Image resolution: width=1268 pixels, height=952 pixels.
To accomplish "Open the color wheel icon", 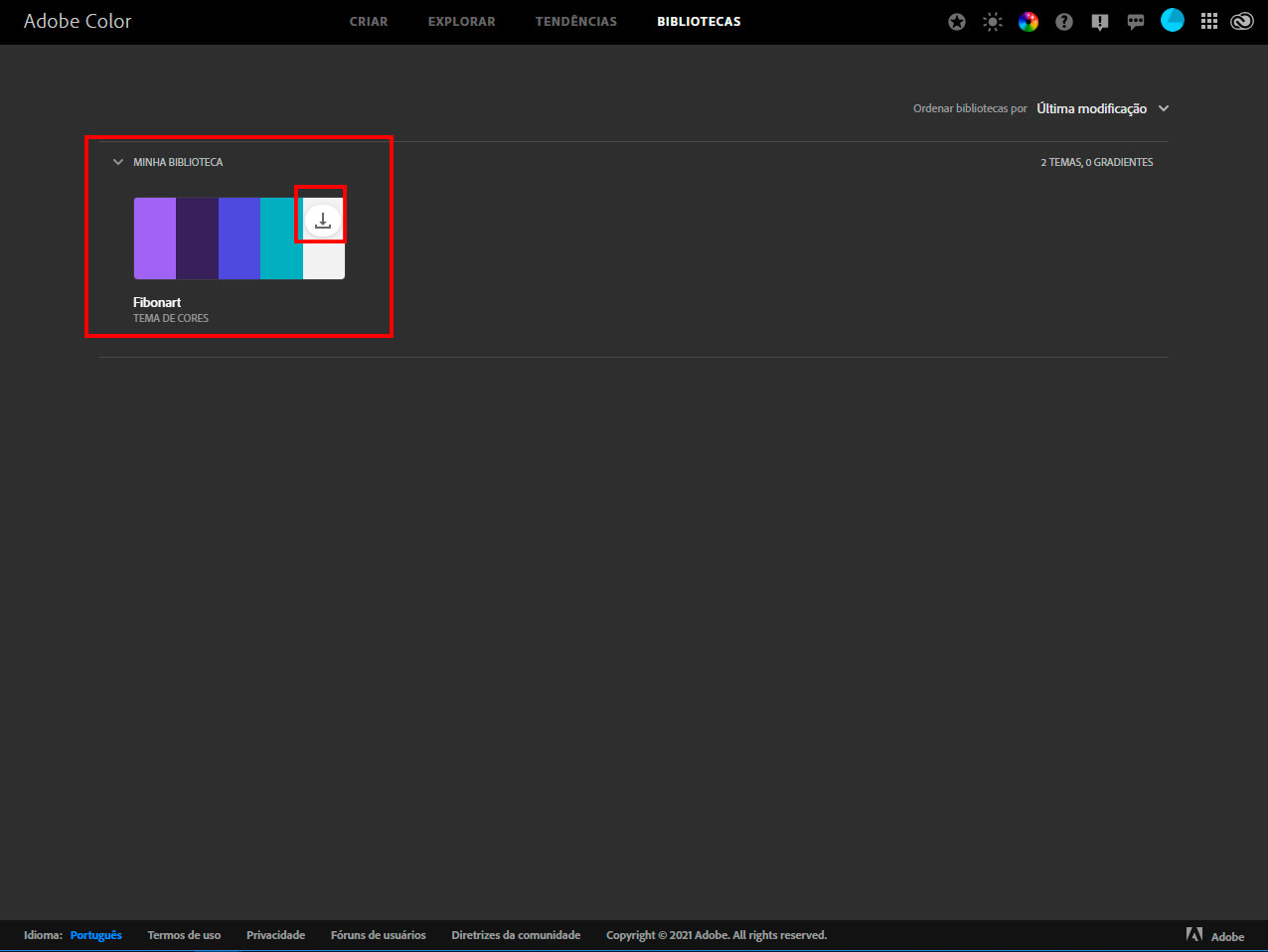I will 1029,22.
